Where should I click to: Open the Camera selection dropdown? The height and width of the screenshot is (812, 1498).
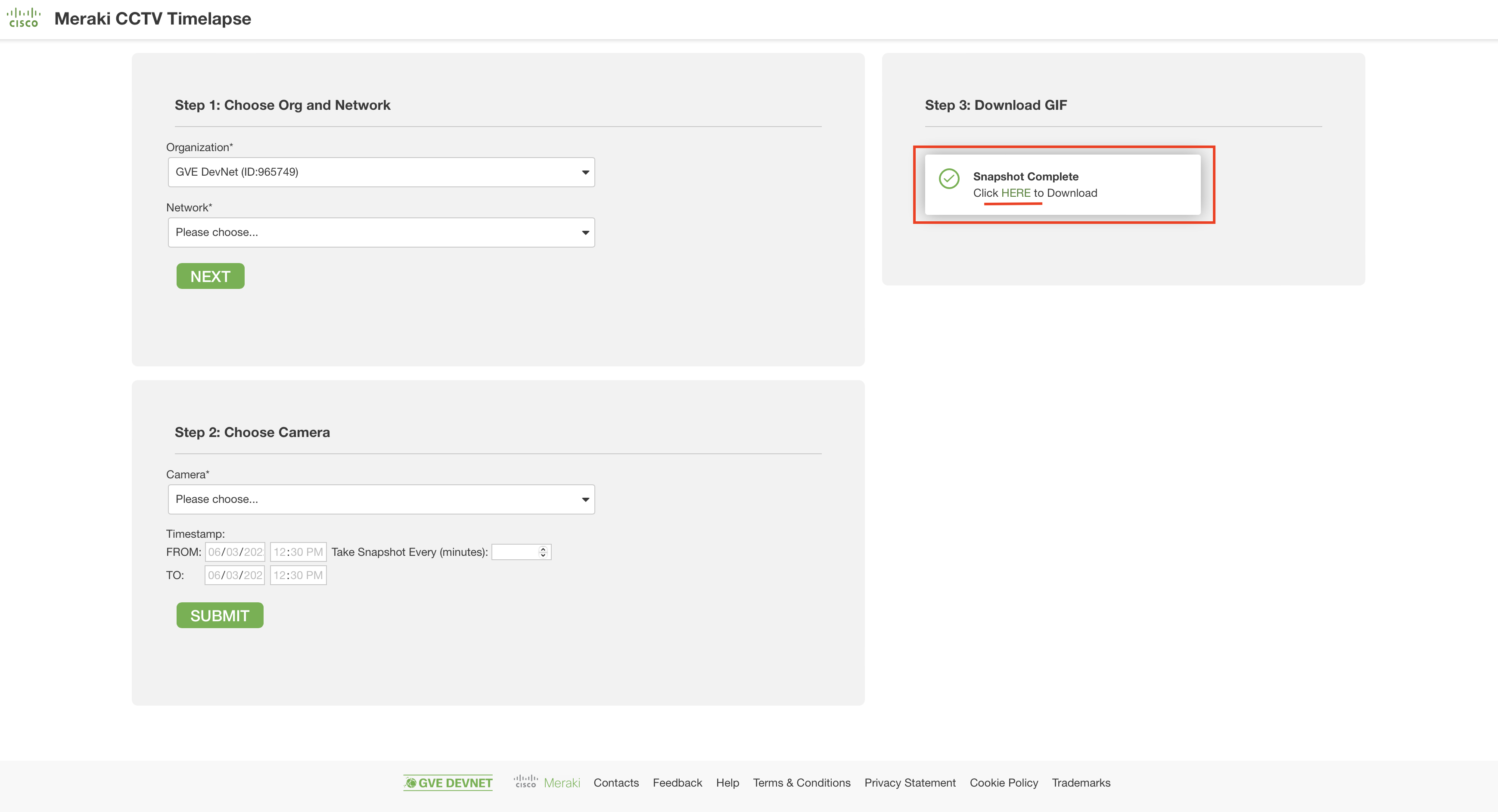(381, 499)
